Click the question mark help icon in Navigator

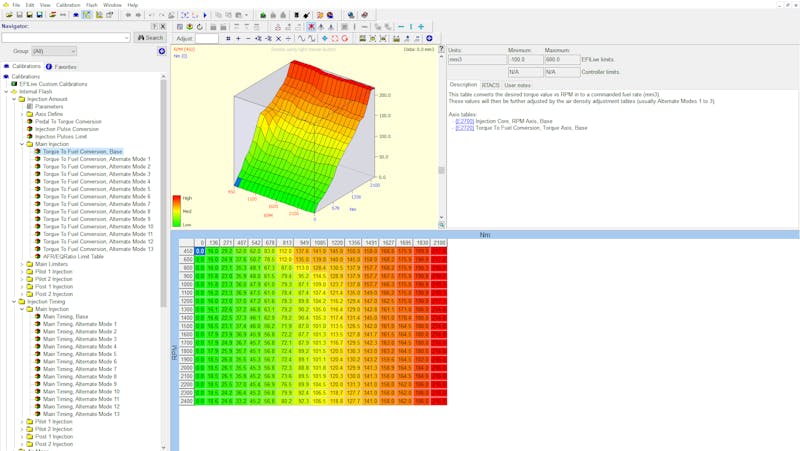coord(154,26)
